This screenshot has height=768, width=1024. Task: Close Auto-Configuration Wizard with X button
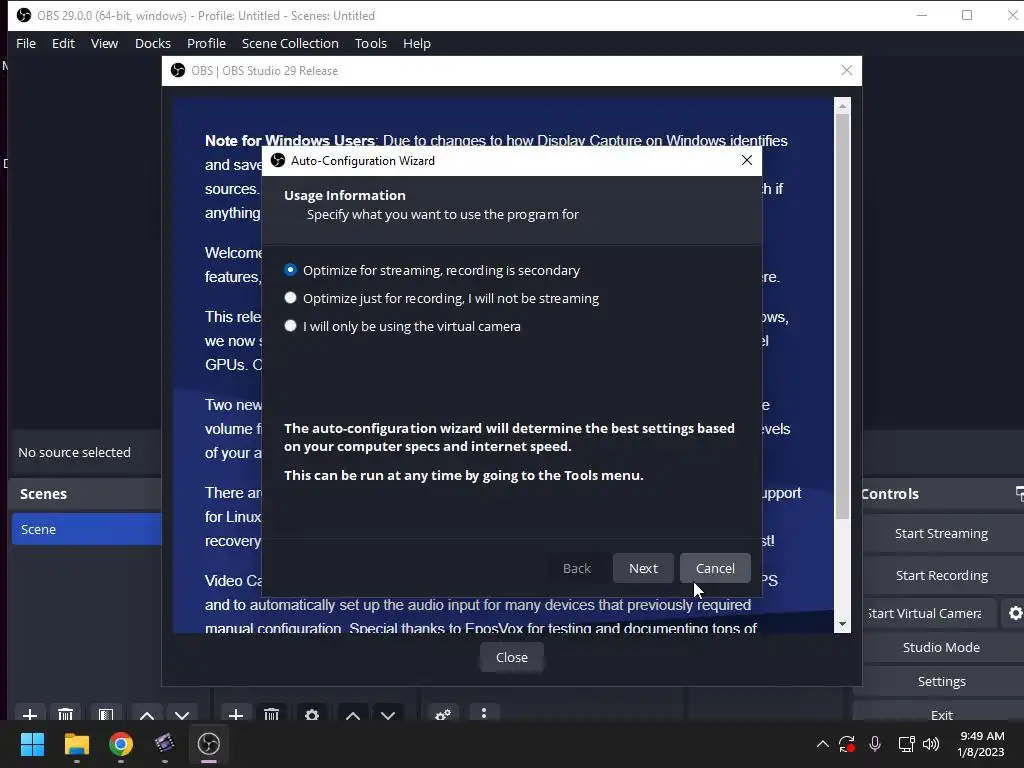(x=747, y=160)
